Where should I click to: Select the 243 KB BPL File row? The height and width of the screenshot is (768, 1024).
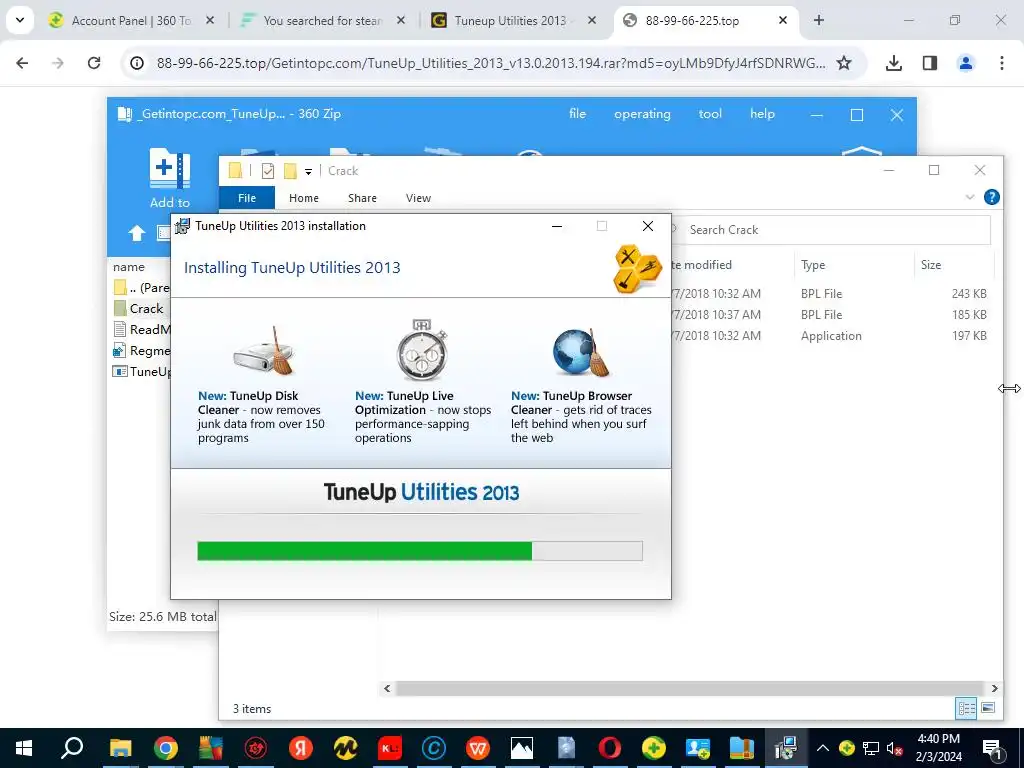click(x=831, y=294)
